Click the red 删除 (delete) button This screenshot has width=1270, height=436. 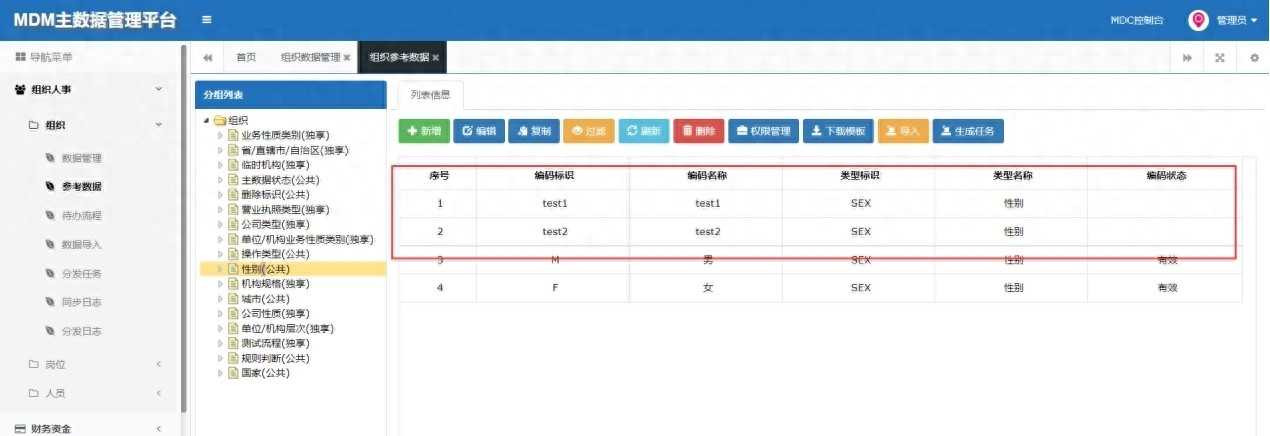click(698, 131)
